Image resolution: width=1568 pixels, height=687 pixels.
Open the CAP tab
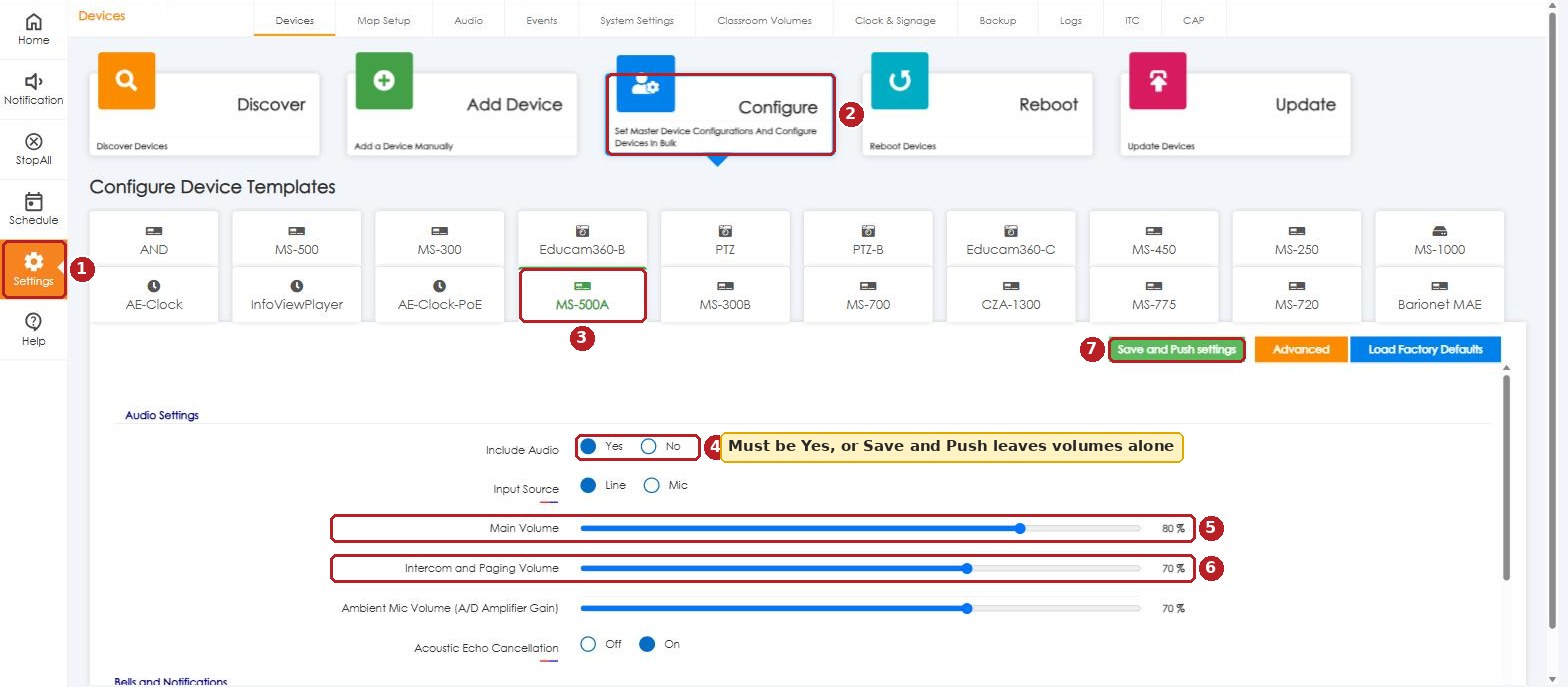point(1193,20)
